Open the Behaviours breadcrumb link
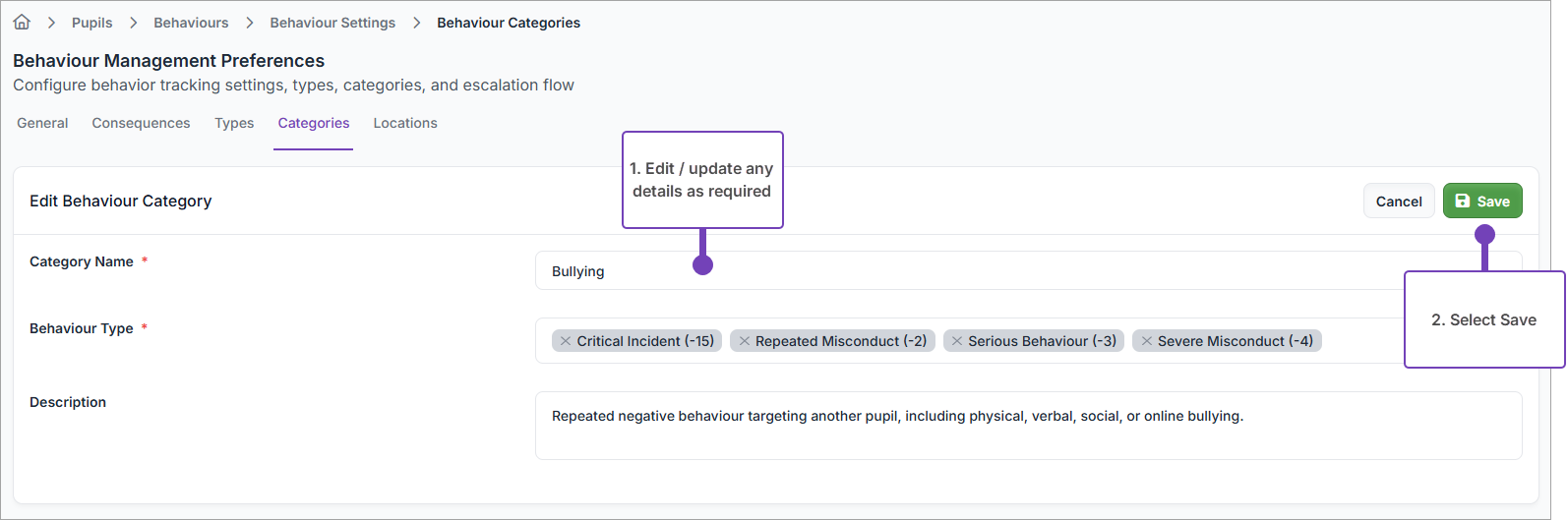 tap(191, 23)
